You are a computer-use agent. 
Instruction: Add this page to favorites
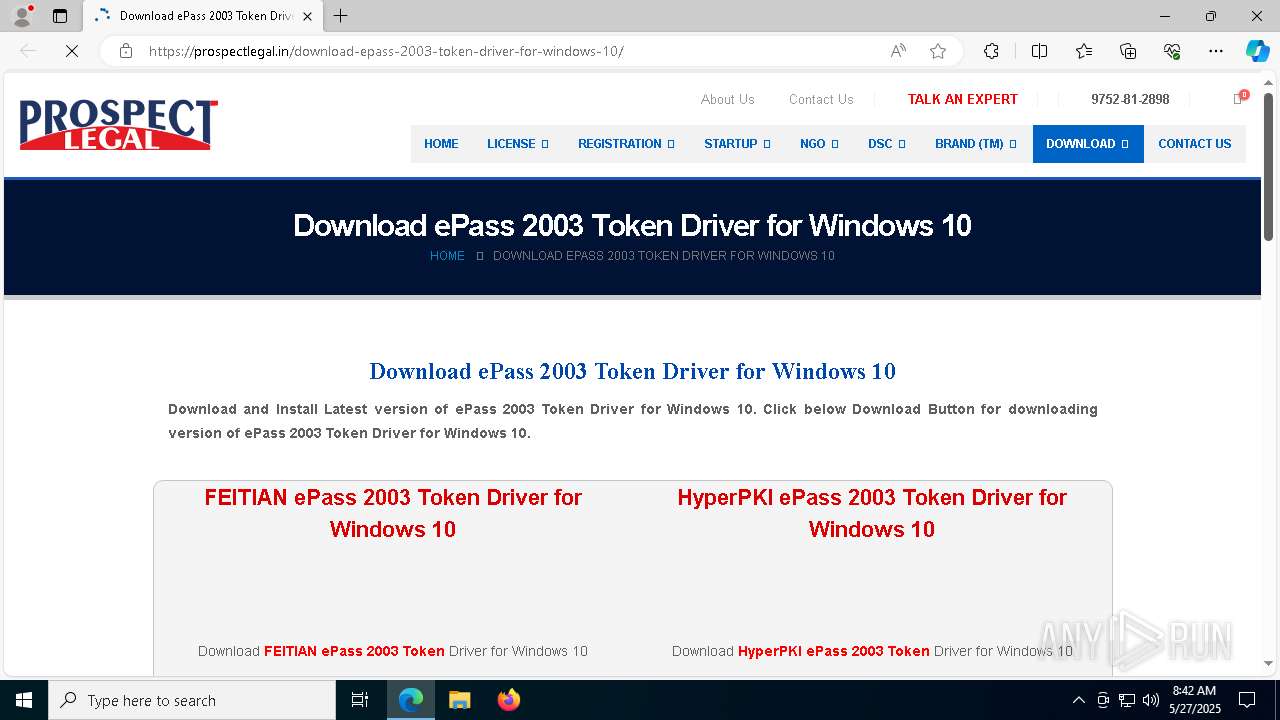938,51
